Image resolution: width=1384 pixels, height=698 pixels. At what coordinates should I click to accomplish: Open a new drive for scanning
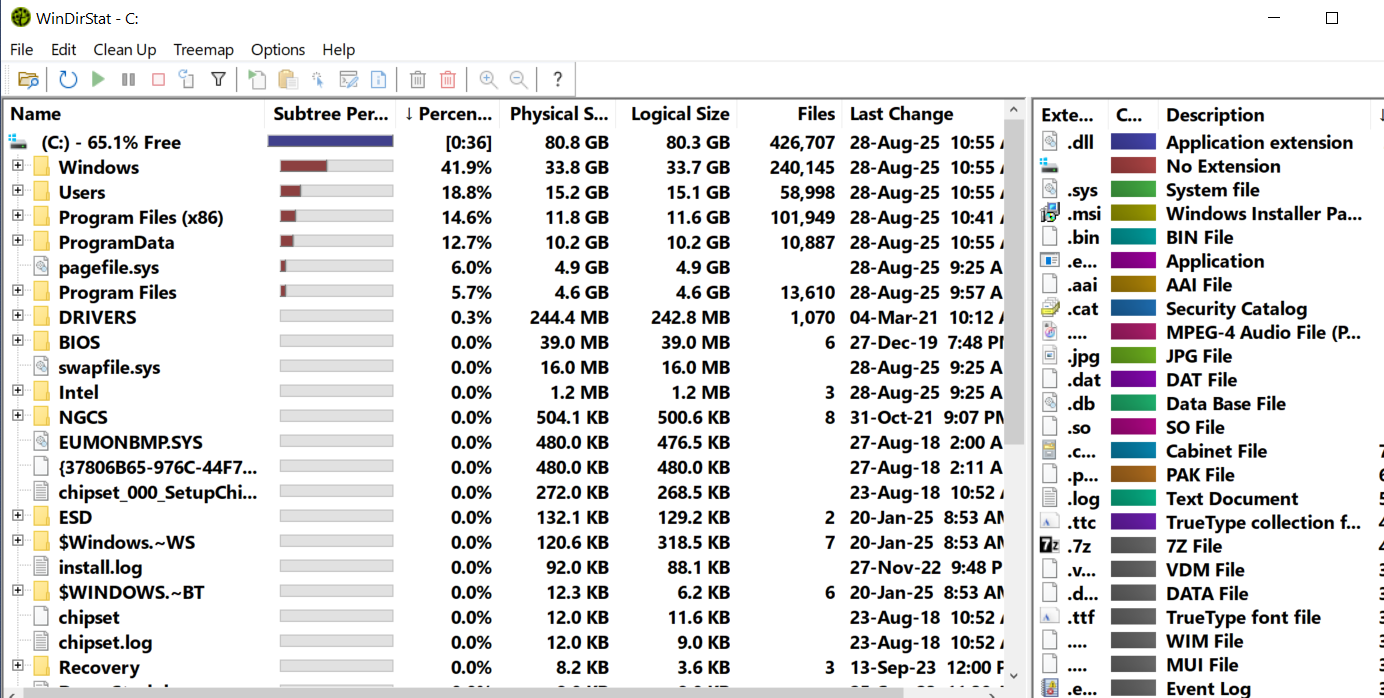point(27,79)
